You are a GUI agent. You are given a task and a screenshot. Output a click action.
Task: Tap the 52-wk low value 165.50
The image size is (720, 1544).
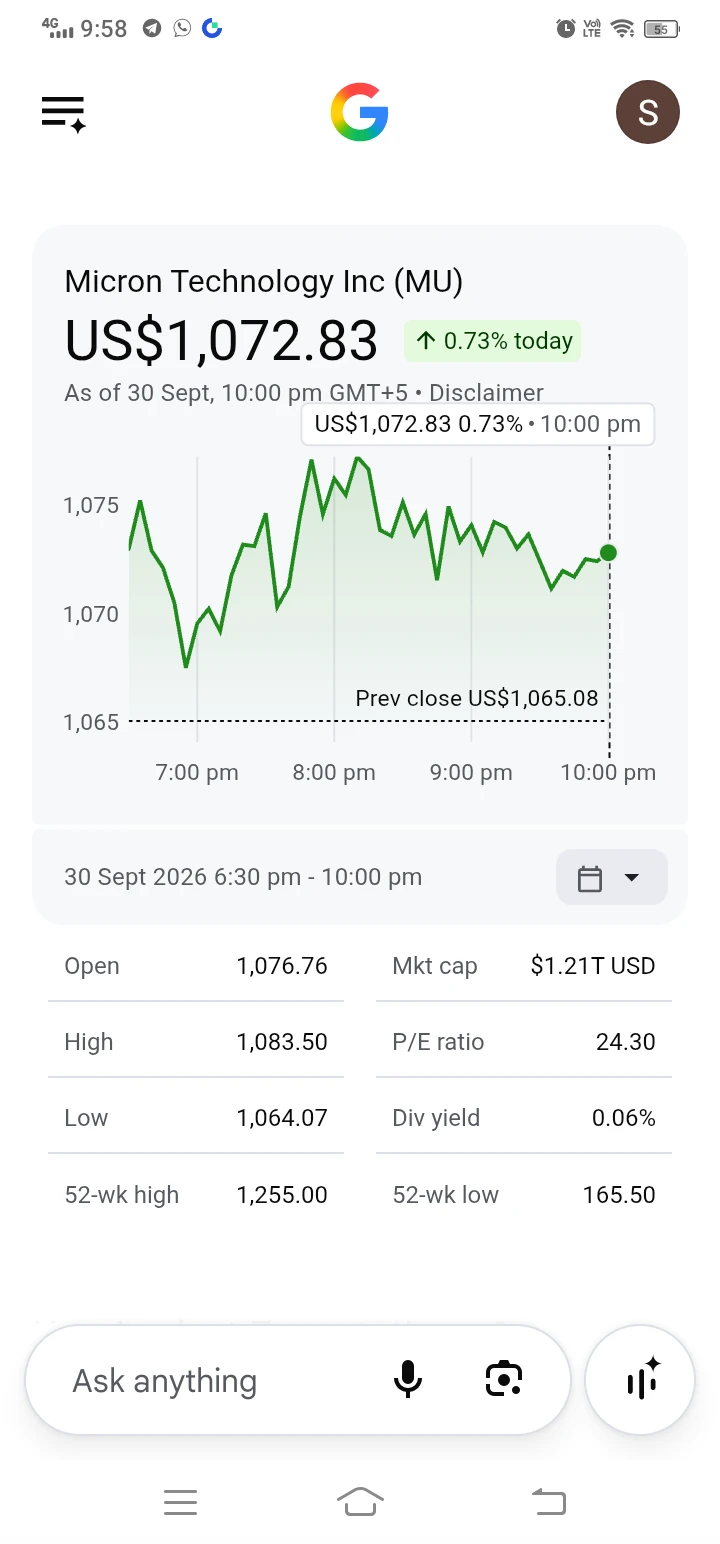tap(619, 1195)
